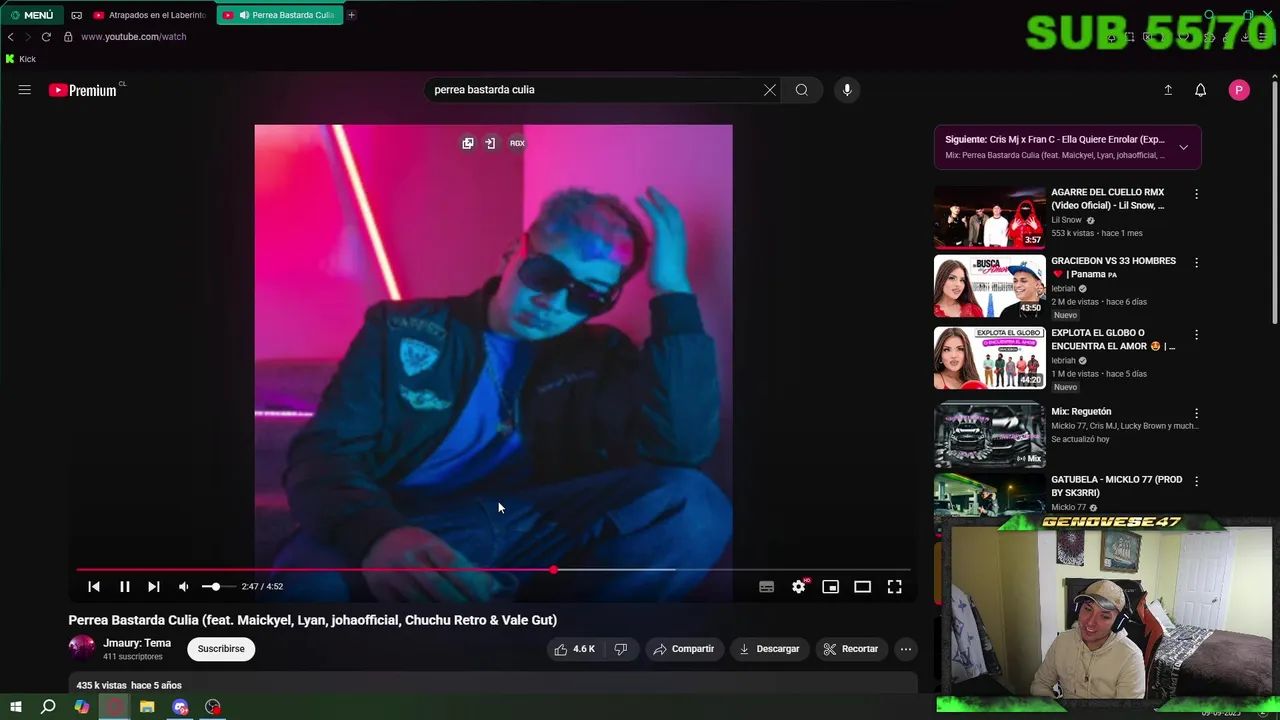Share the video via Compartir
The image size is (1280, 720).
(x=684, y=649)
